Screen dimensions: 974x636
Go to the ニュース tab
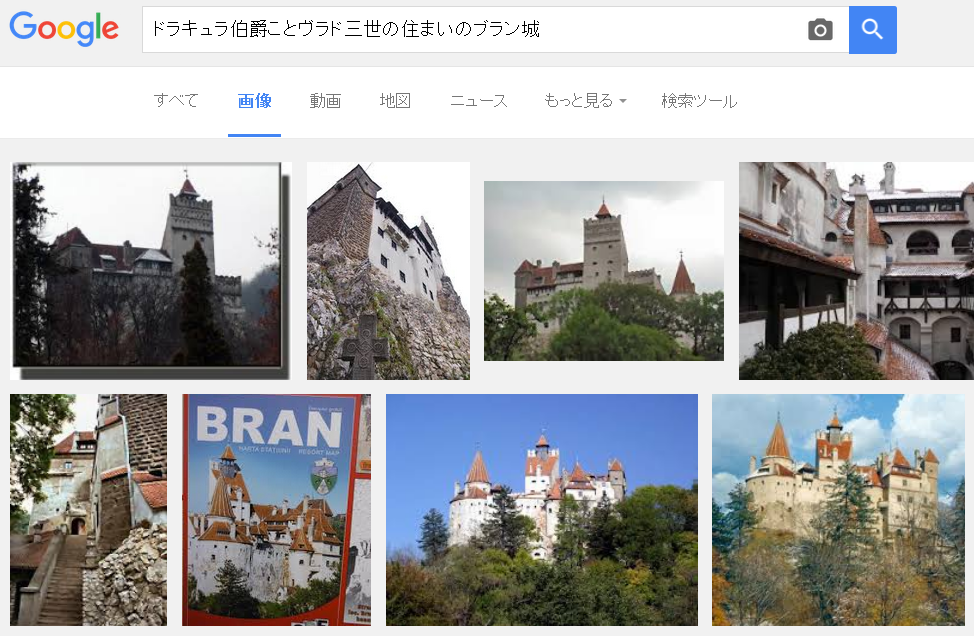click(x=479, y=101)
